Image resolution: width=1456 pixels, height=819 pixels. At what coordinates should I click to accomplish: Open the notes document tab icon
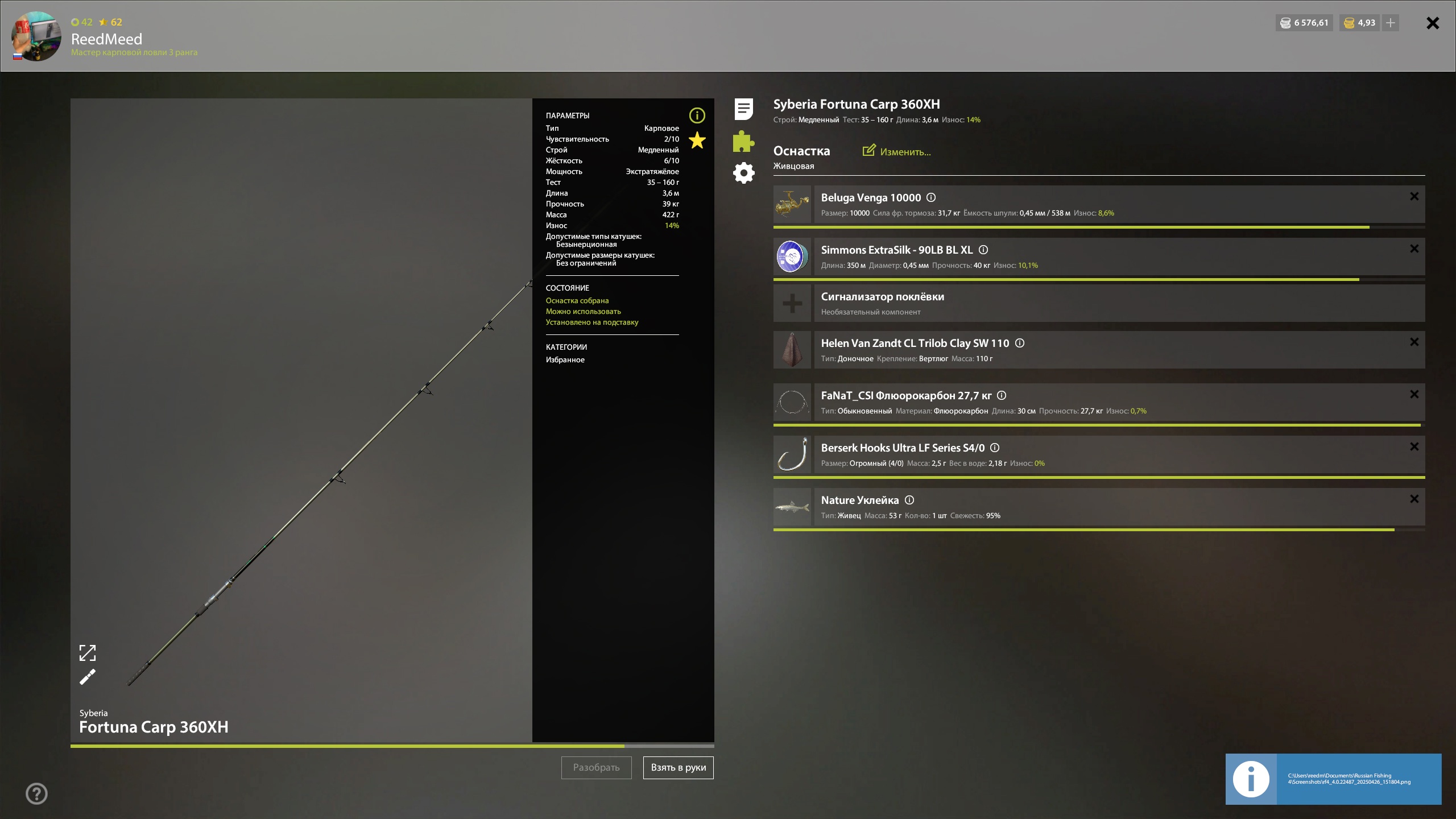click(743, 109)
